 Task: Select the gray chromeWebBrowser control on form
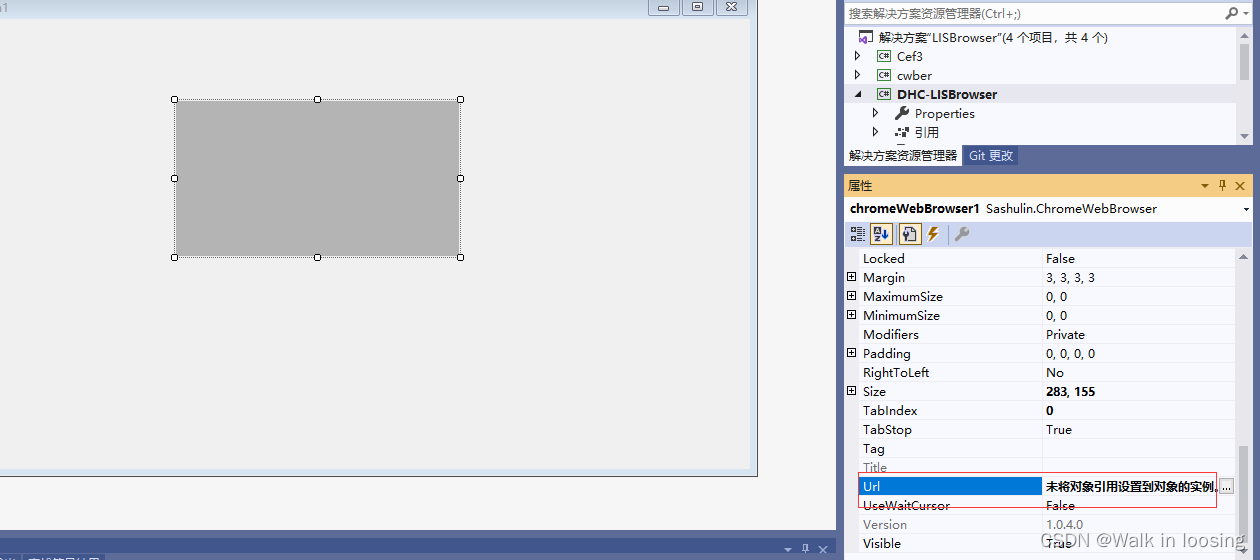317,178
